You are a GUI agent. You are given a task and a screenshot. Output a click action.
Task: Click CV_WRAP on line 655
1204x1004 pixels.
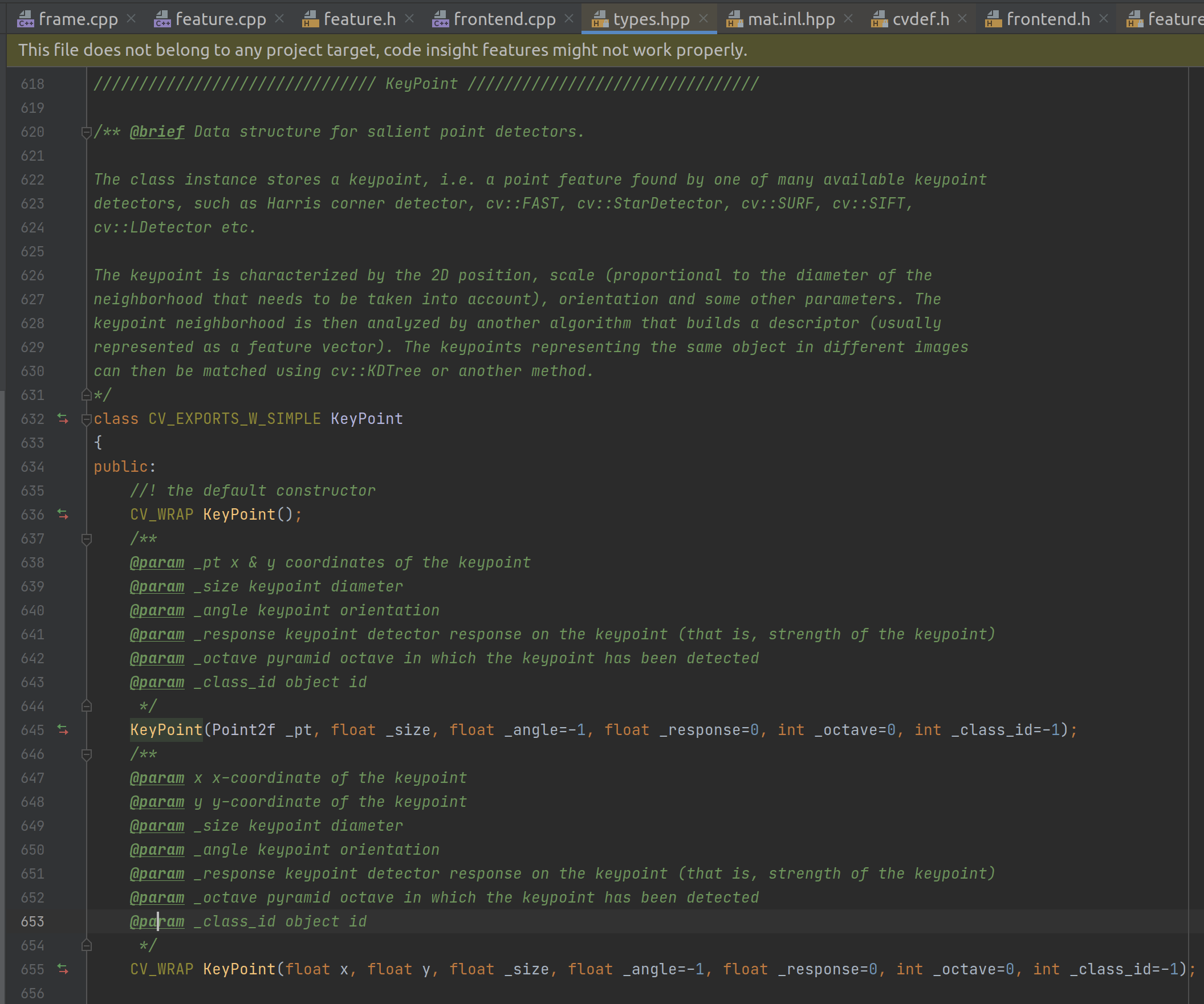pos(162,969)
